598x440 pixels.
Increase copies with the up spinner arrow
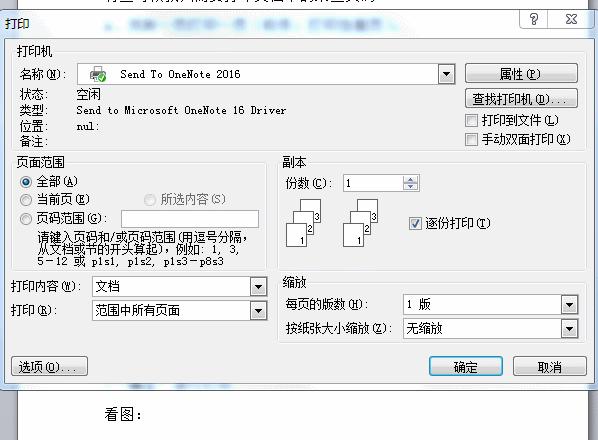click(x=410, y=180)
